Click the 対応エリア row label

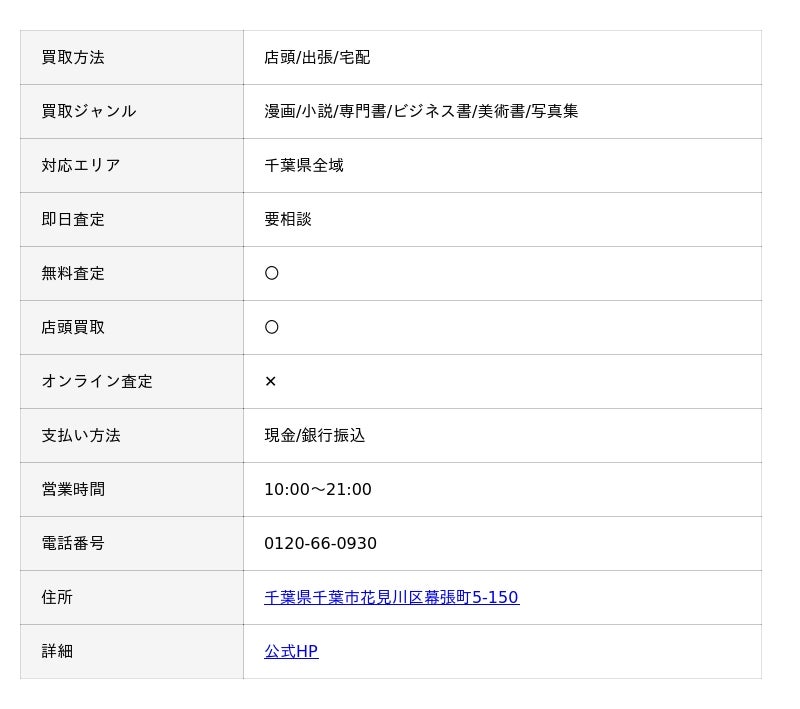[81, 165]
